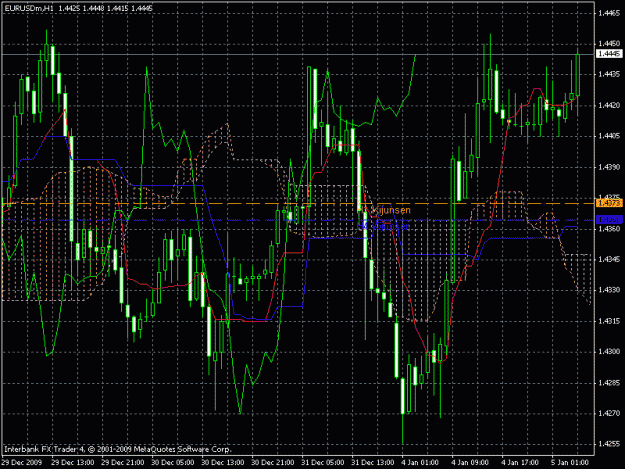Click the 1.4345 price axis label
This screenshot has width=625, height=469.
[x=609, y=259]
